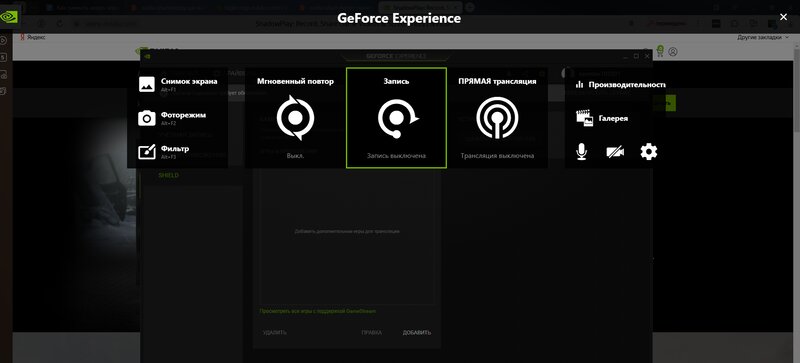The width and height of the screenshot is (800, 363).
Task: Open the Яндекс bookmark in browser
Action: tap(33, 37)
